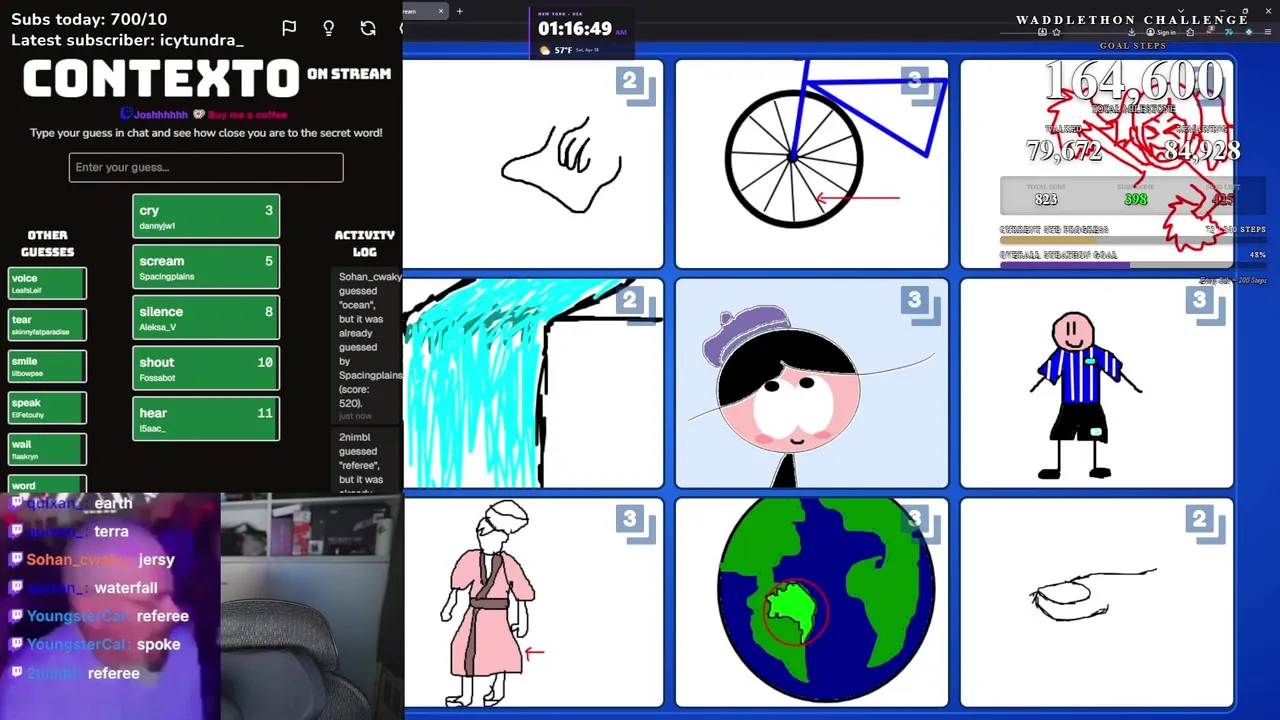Select the 'scream' guess bar
Image resolution: width=1280 pixels, height=720 pixels.
pos(206,267)
